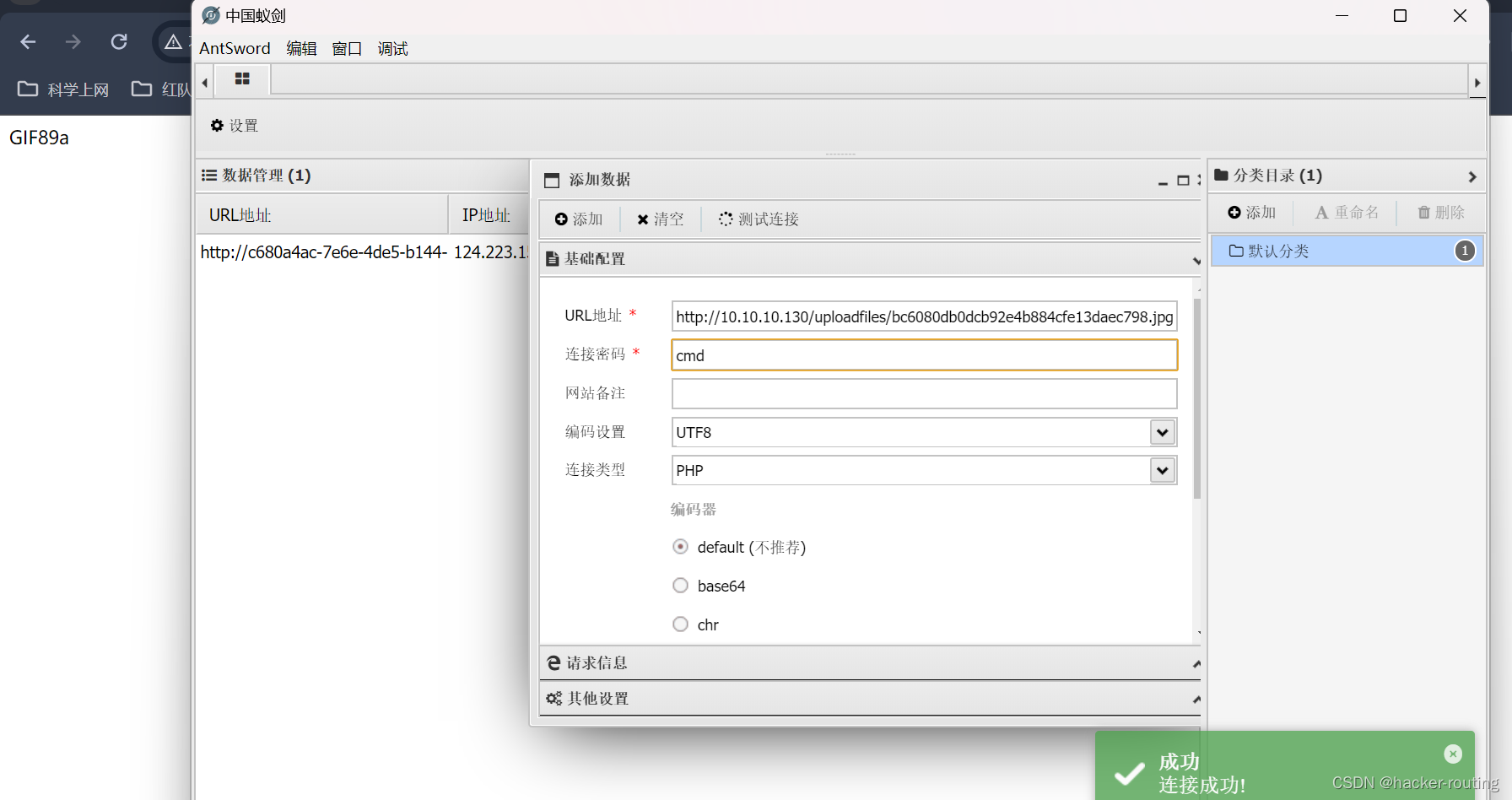
Task: Click the browser reload icon
Action: tap(119, 41)
